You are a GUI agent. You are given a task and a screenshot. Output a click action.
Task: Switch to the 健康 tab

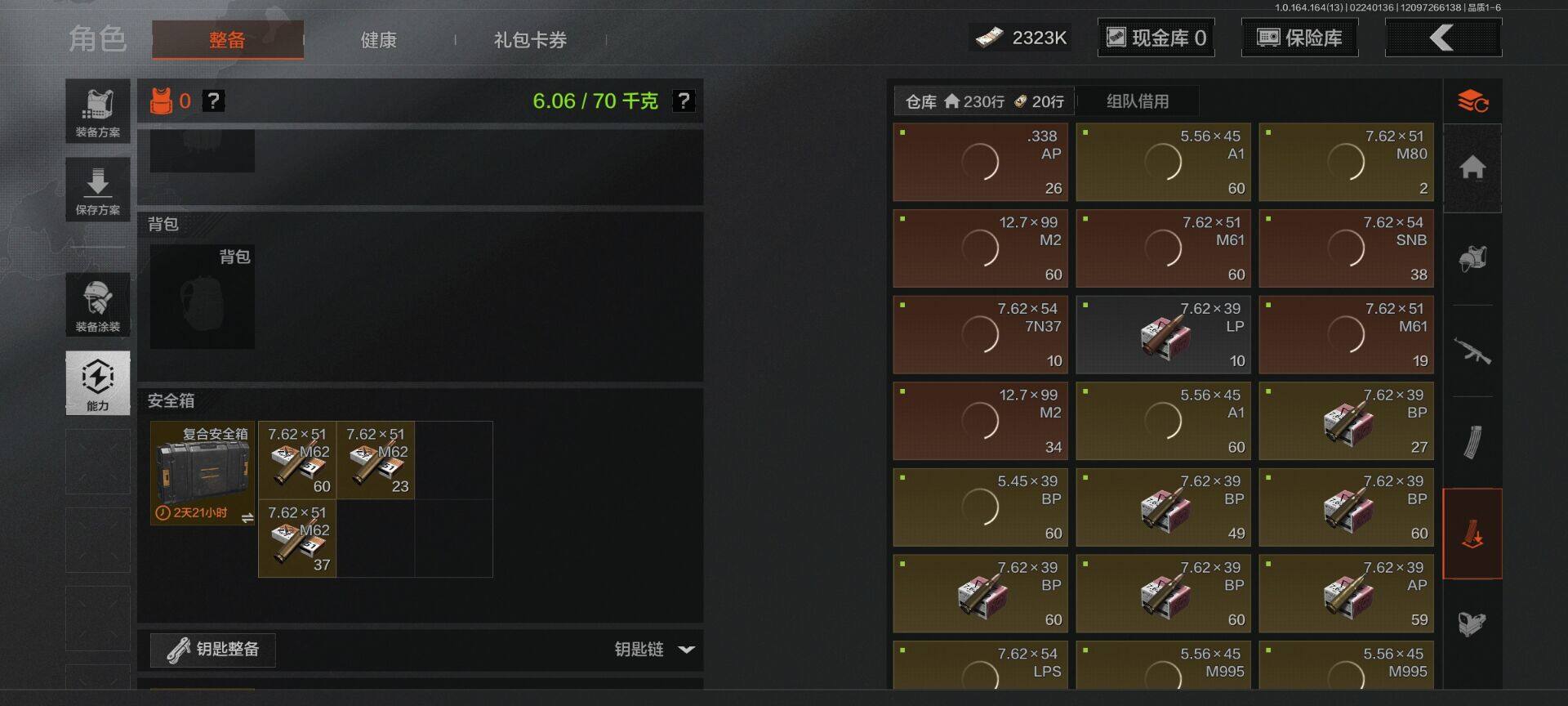(379, 40)
